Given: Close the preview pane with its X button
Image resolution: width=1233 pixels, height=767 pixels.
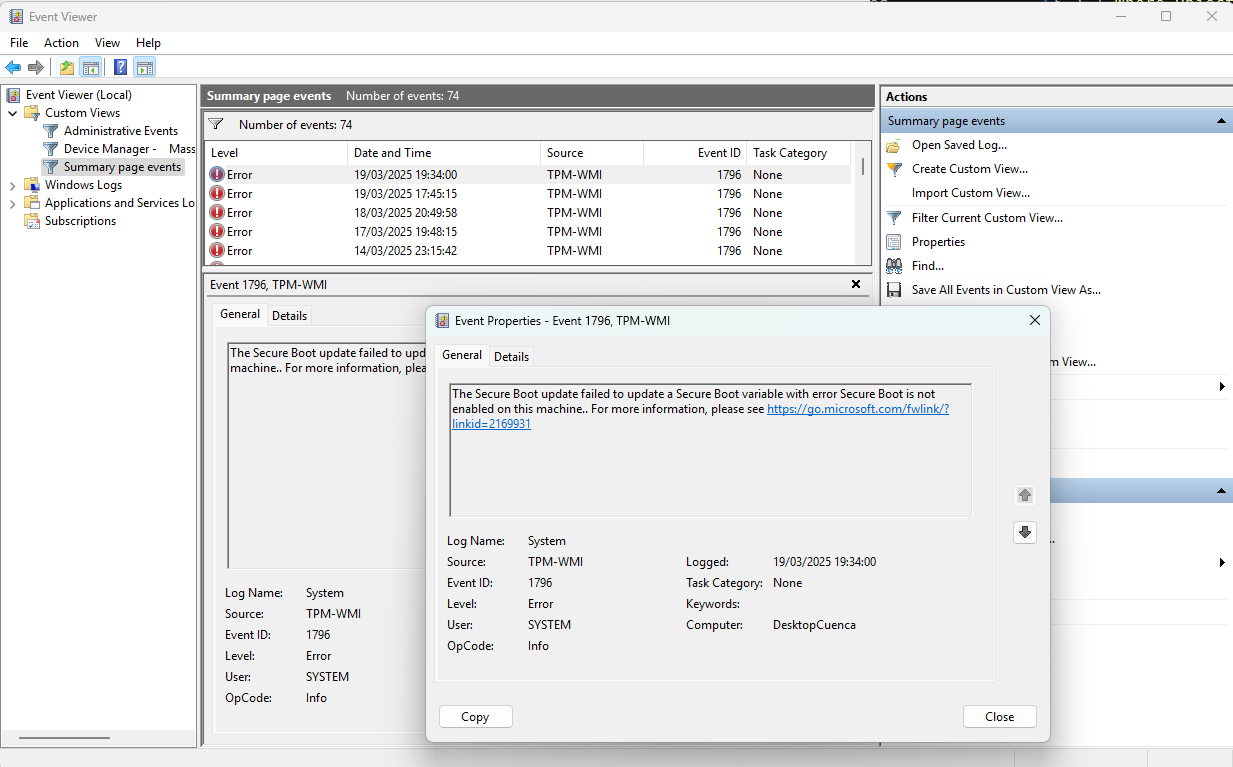Looking at the screenshot, I should coord(856,284).
